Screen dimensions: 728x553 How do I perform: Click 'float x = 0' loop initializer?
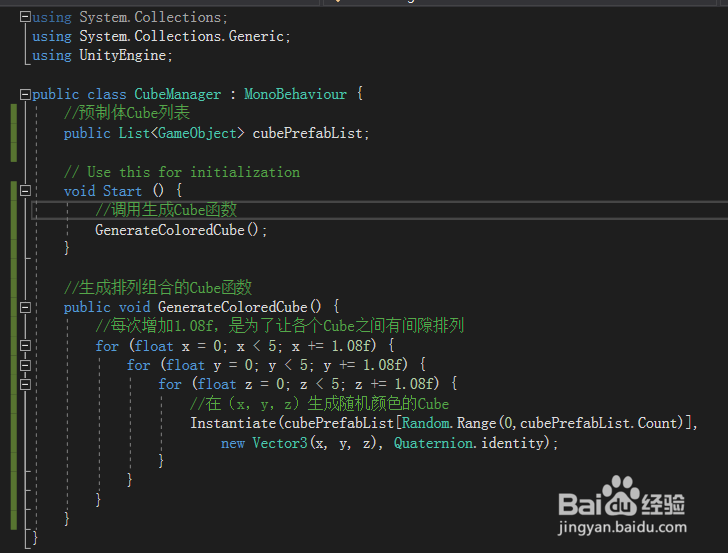coord(178,346)
